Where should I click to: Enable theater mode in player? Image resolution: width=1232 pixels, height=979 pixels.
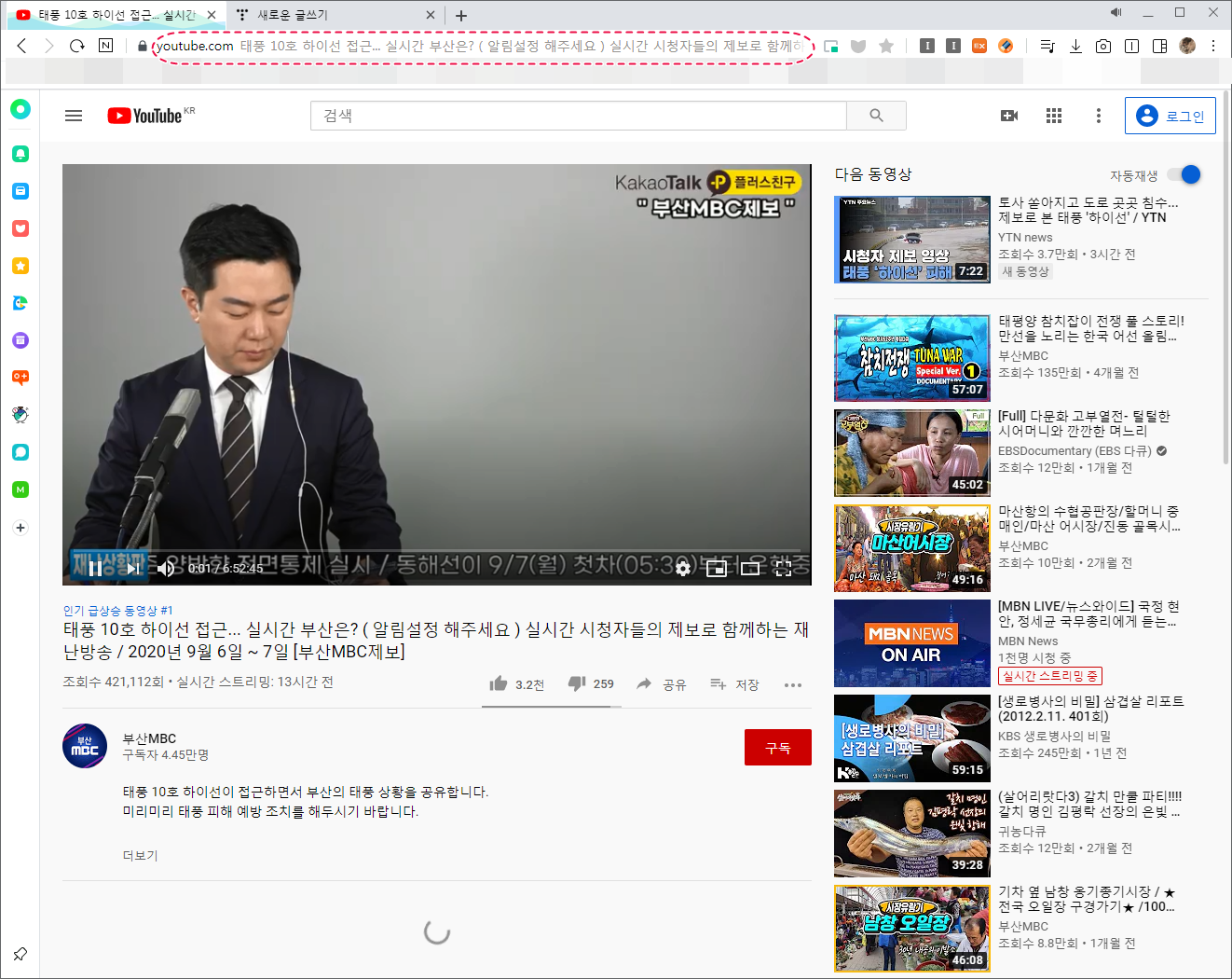pyautogui.click(x=750, y=569)
